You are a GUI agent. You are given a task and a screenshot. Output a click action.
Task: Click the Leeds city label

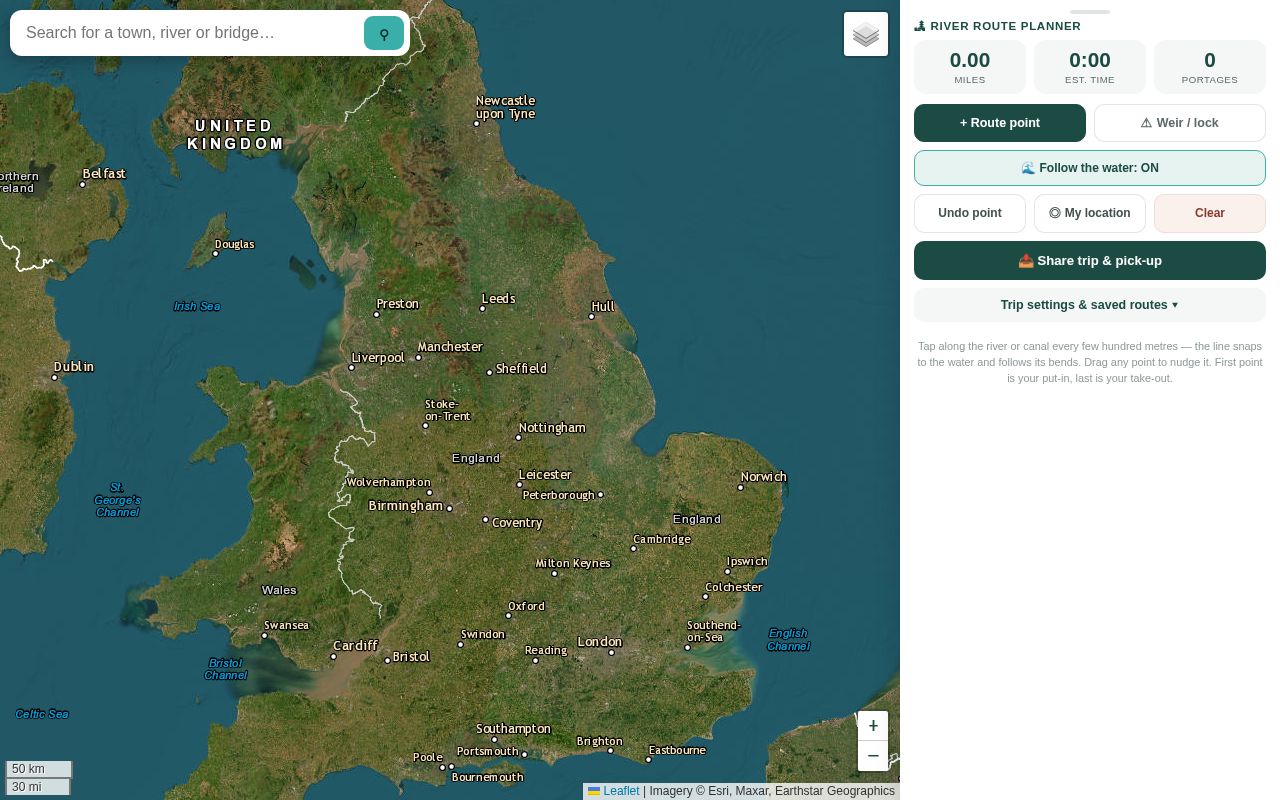pos(498,299)
